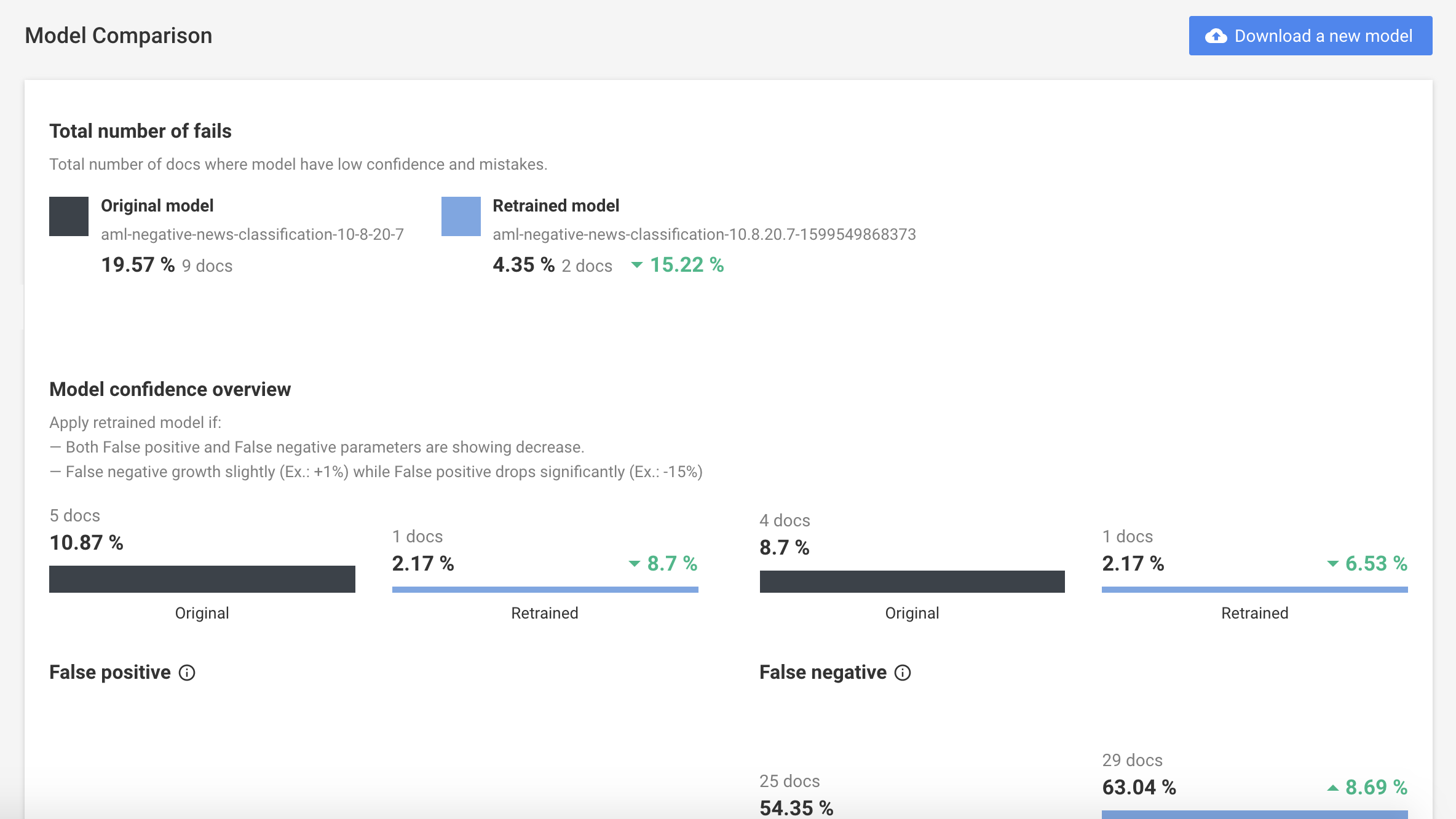
Task: Click the Download a new model button
Action: 1310,36
